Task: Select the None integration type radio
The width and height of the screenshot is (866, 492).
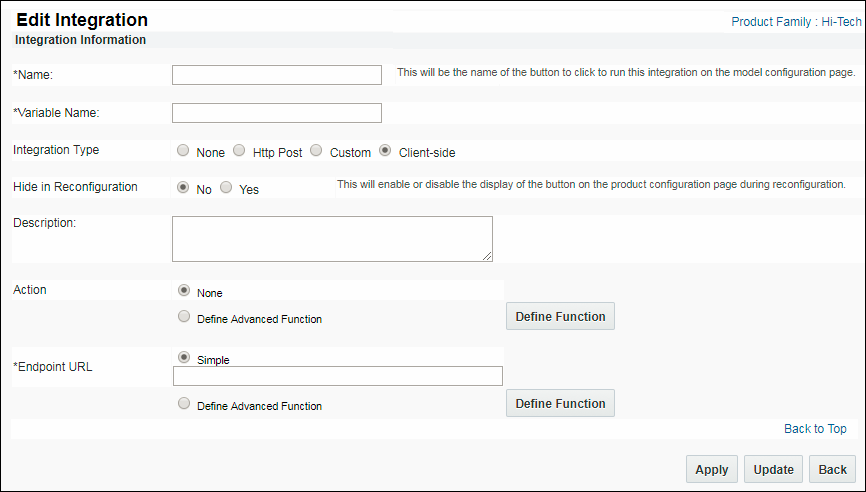Action: [183, 150]
